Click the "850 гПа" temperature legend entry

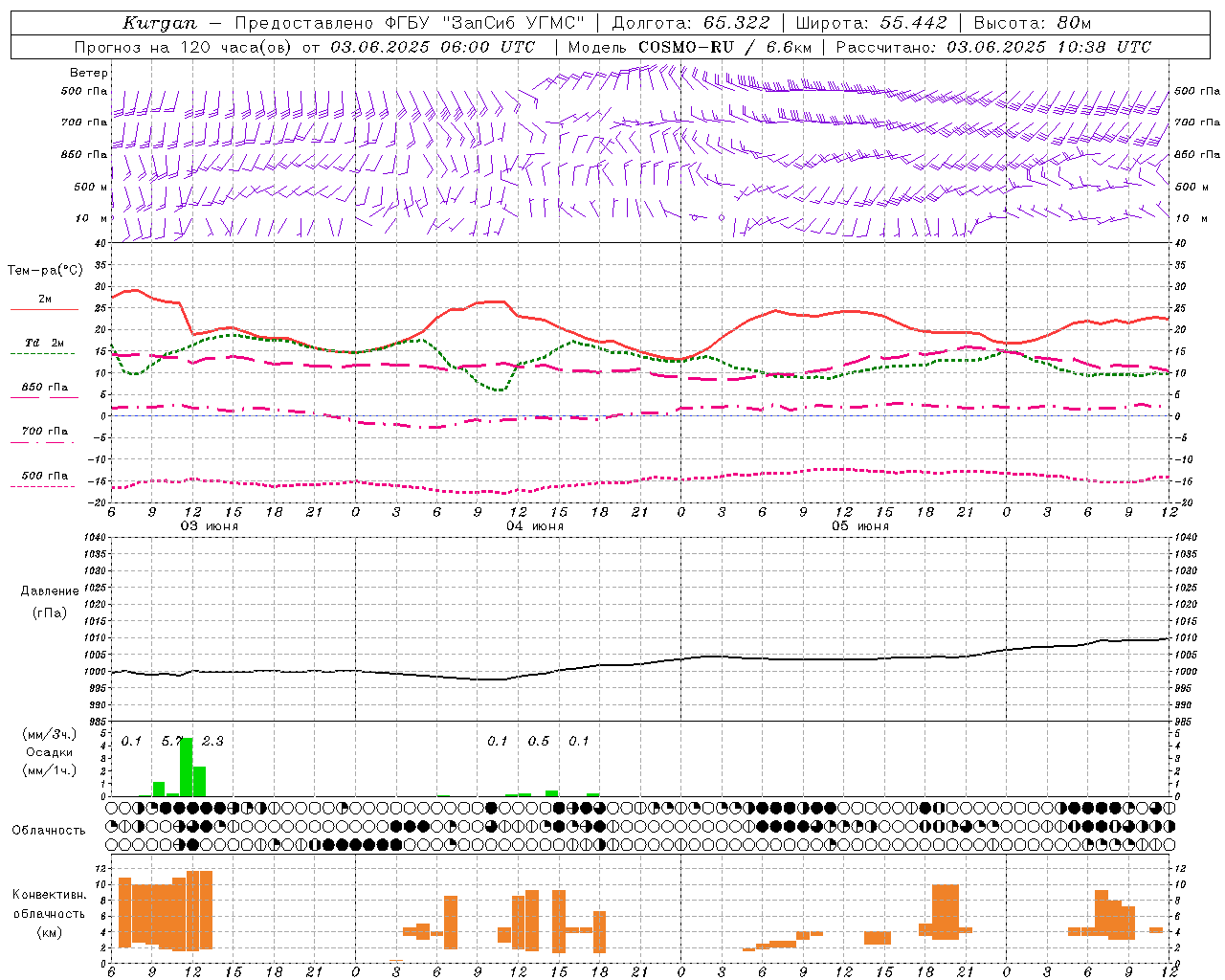[x=44, y=388]
